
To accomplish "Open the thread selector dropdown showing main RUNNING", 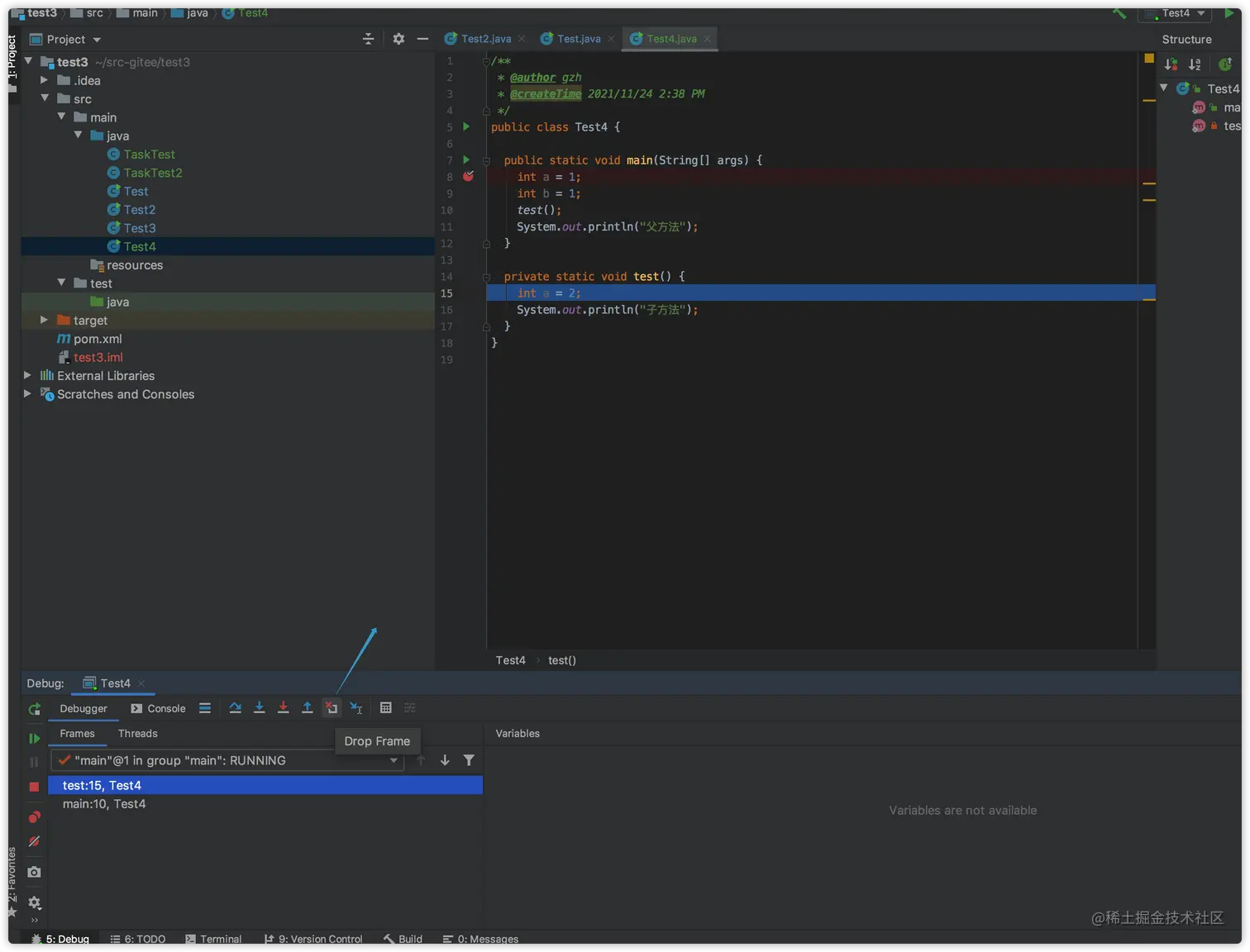I will coord(227,760).
